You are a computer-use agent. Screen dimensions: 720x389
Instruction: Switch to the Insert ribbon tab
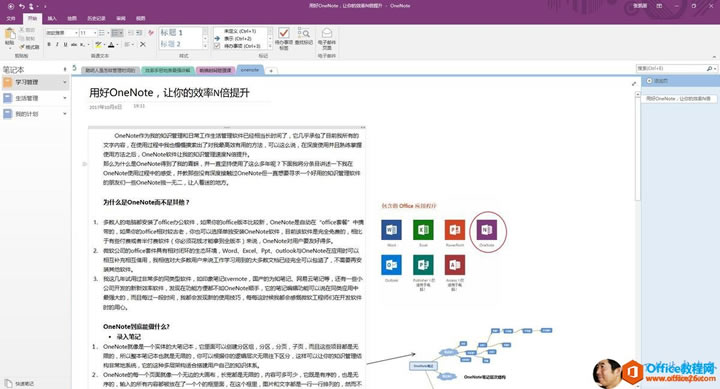point(52,18)
